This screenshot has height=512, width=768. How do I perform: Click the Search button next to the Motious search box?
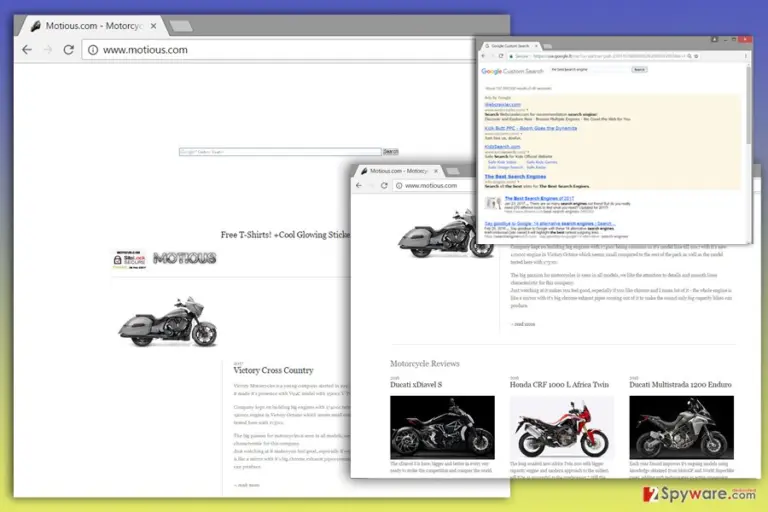pos(390,152)
